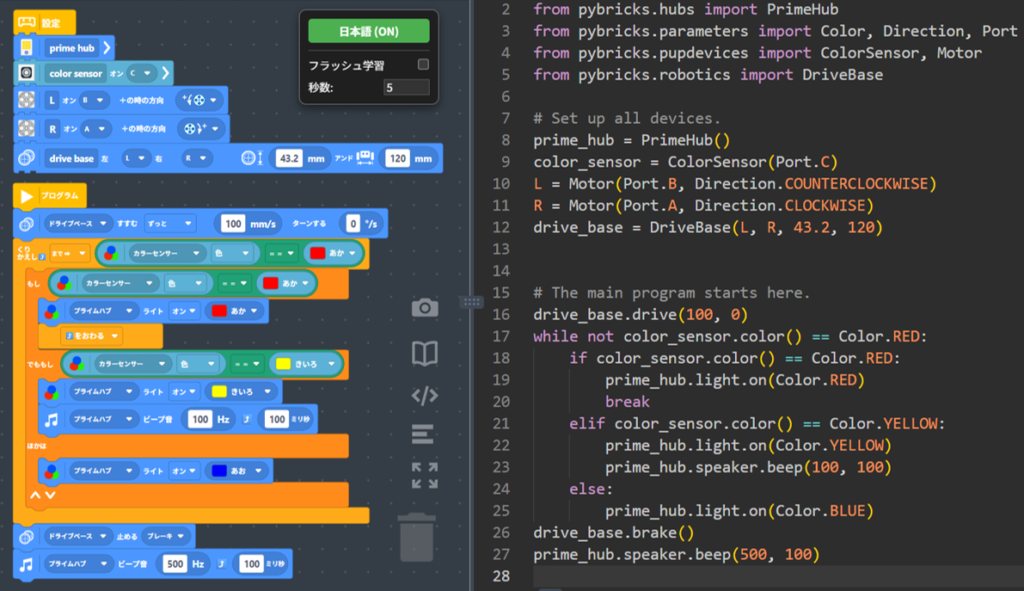Toggle the 日本語 (ON) language button
Image resolution: width=1024 pixels, height=591 pixels.
click(x=368, y=31)
